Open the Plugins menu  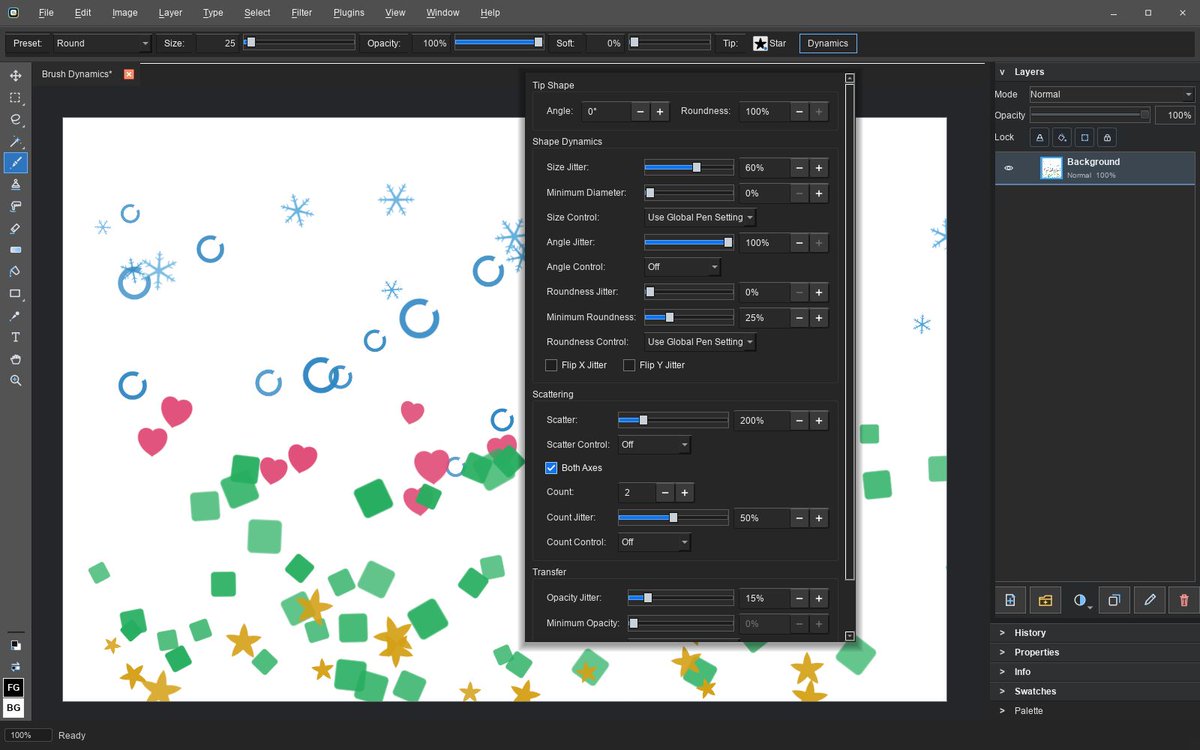[349, 13]
